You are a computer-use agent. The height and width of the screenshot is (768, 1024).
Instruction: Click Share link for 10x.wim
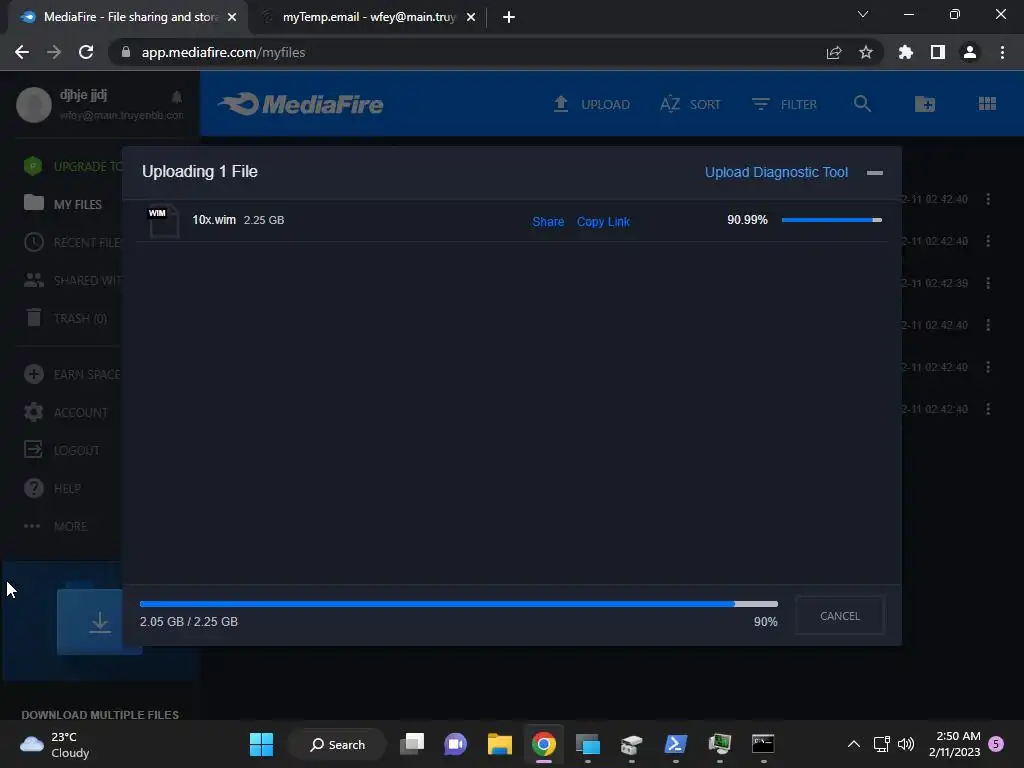pyautogui.click(x=548, y=221)
